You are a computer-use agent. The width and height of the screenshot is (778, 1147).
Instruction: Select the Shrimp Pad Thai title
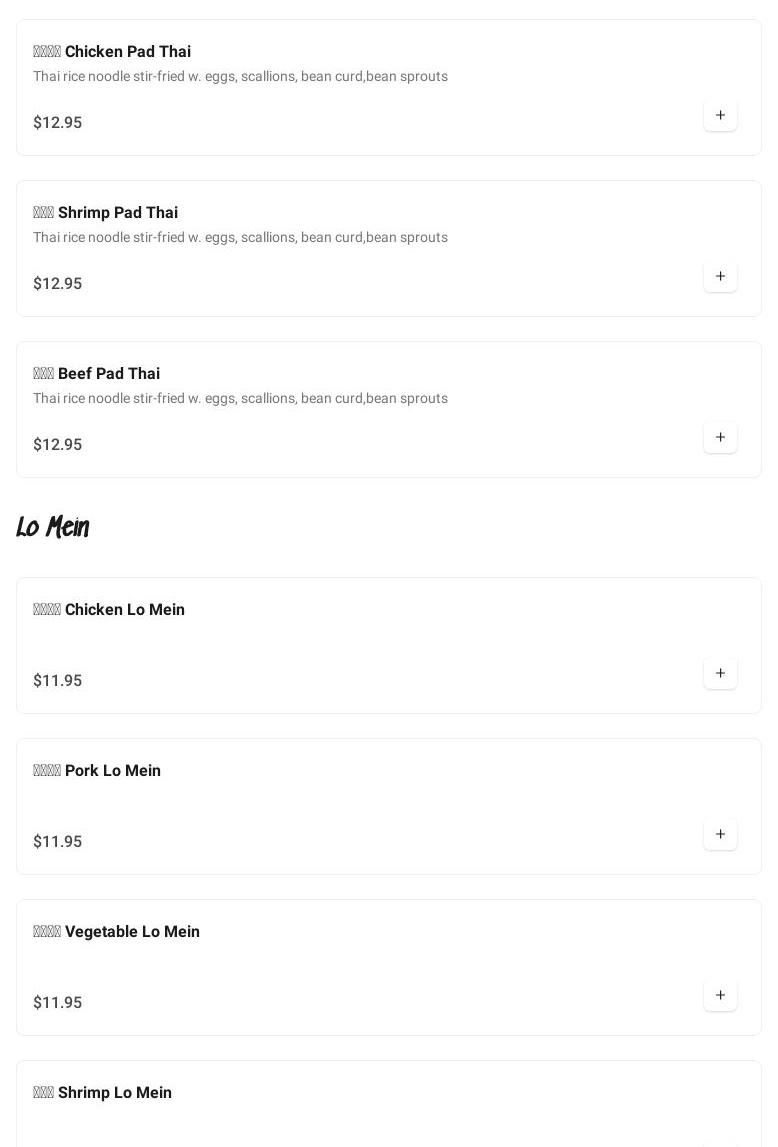pyautogui.click(x=106, y=213)
